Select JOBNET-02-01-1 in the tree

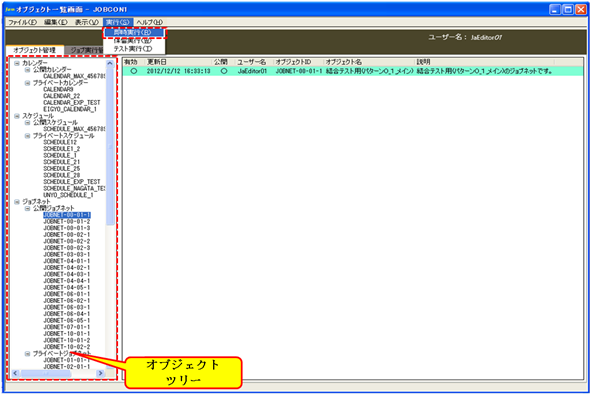(x=67, y=367)
